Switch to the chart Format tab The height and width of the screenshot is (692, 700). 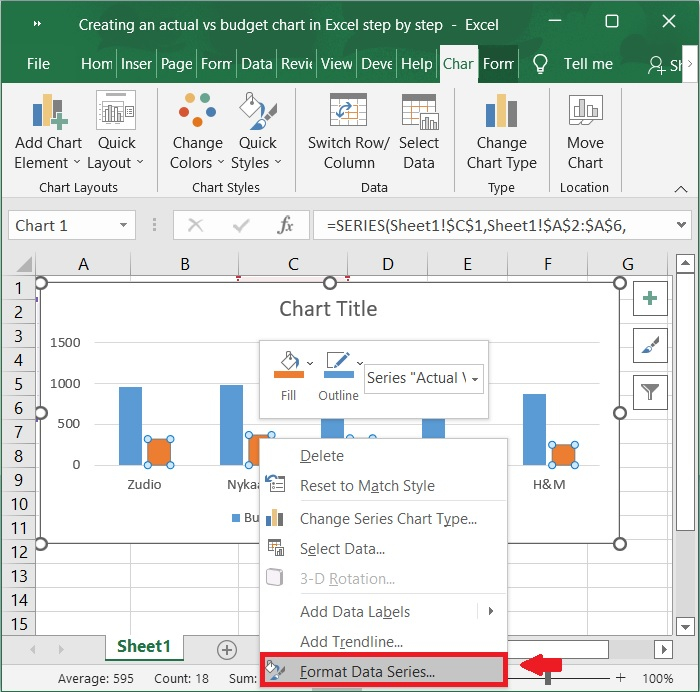(498, 64)
